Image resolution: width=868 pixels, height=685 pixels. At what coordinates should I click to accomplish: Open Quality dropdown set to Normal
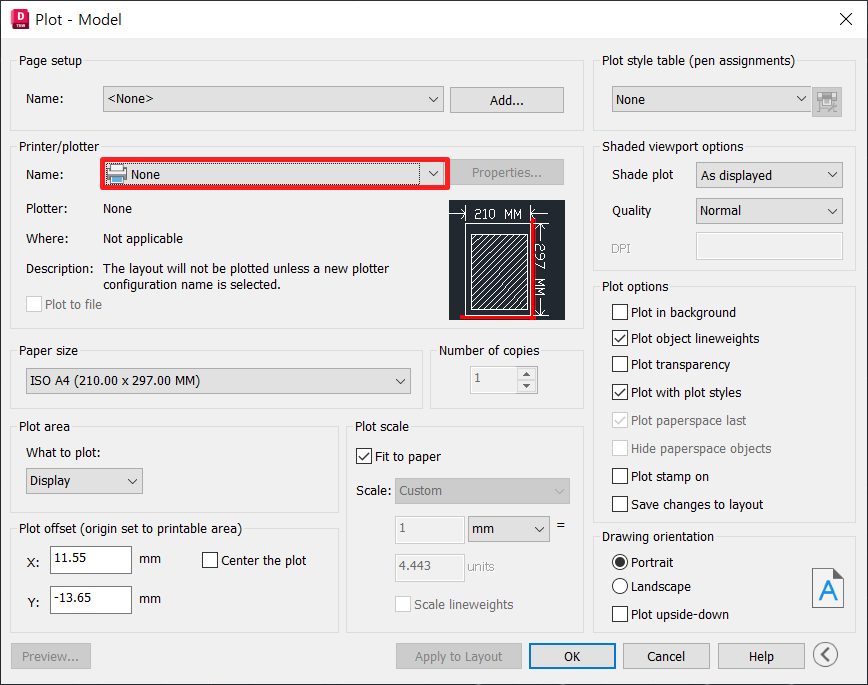tap(769, 210)
